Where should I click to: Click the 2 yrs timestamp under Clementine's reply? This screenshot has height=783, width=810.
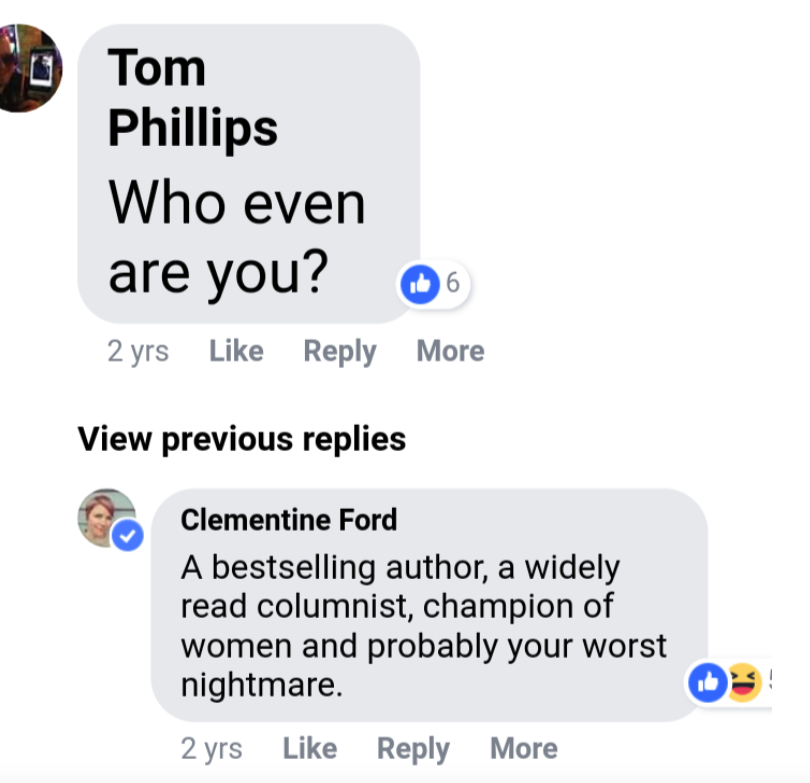(211, 748)
